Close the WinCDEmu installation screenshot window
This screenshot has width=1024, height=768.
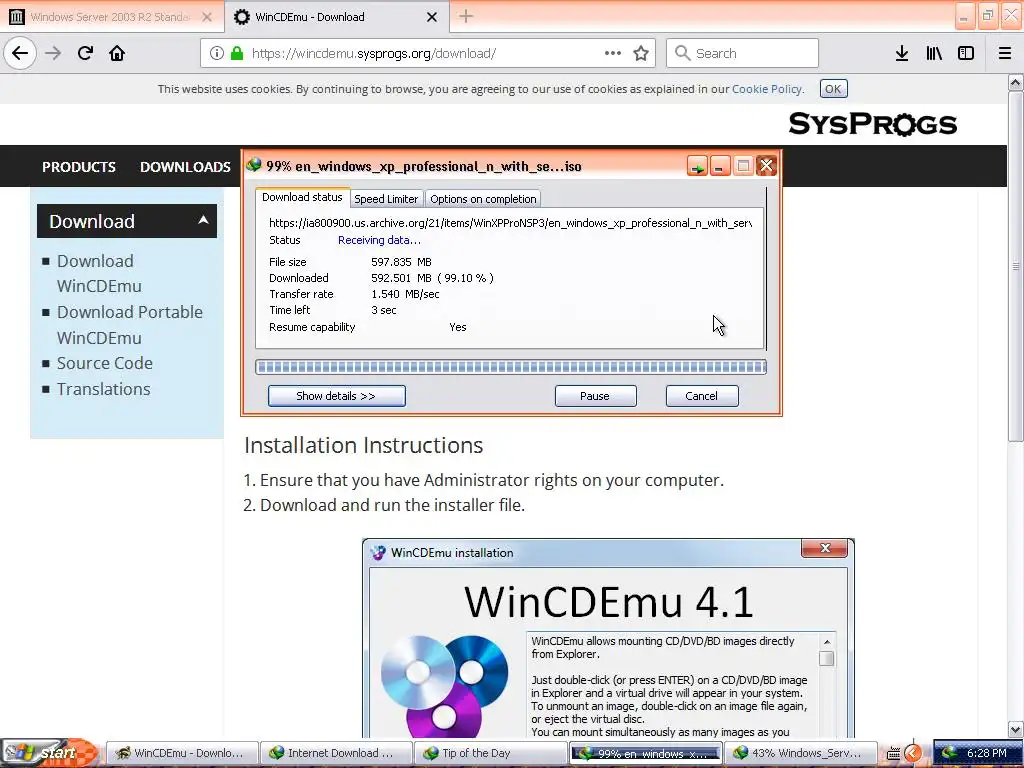(x=825, y=548)
